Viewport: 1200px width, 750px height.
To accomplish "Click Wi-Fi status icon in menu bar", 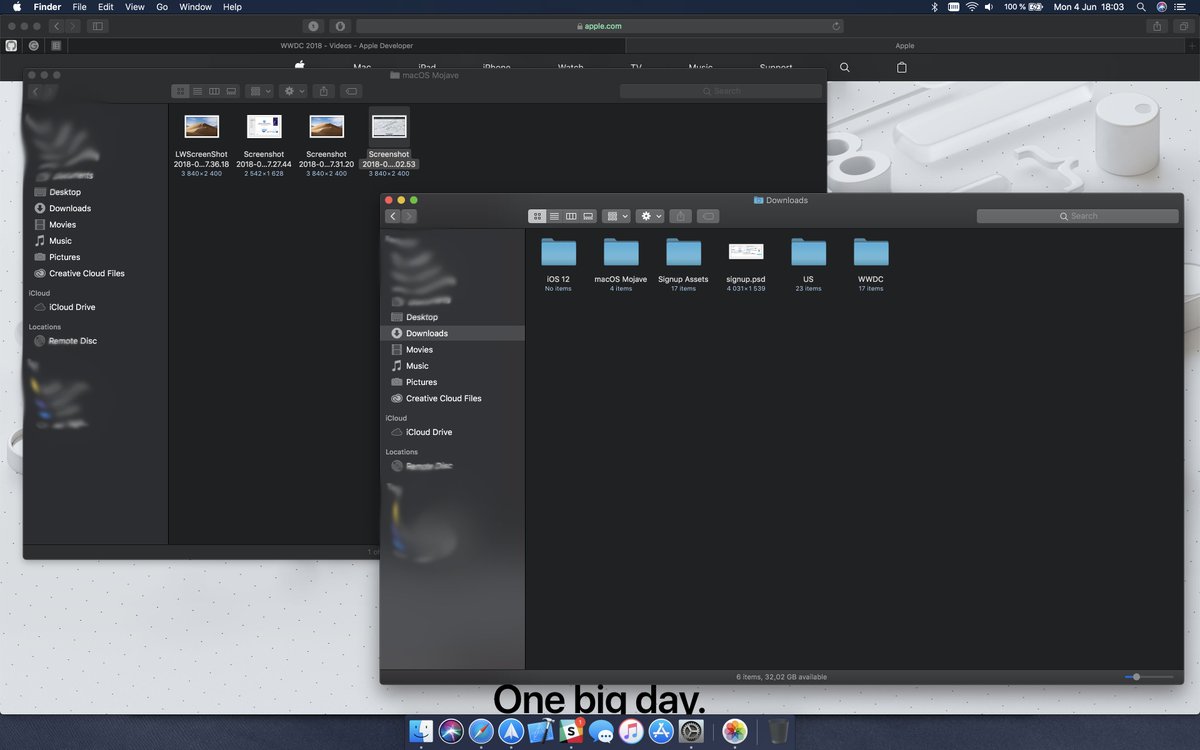I will (x=970, y=7).
